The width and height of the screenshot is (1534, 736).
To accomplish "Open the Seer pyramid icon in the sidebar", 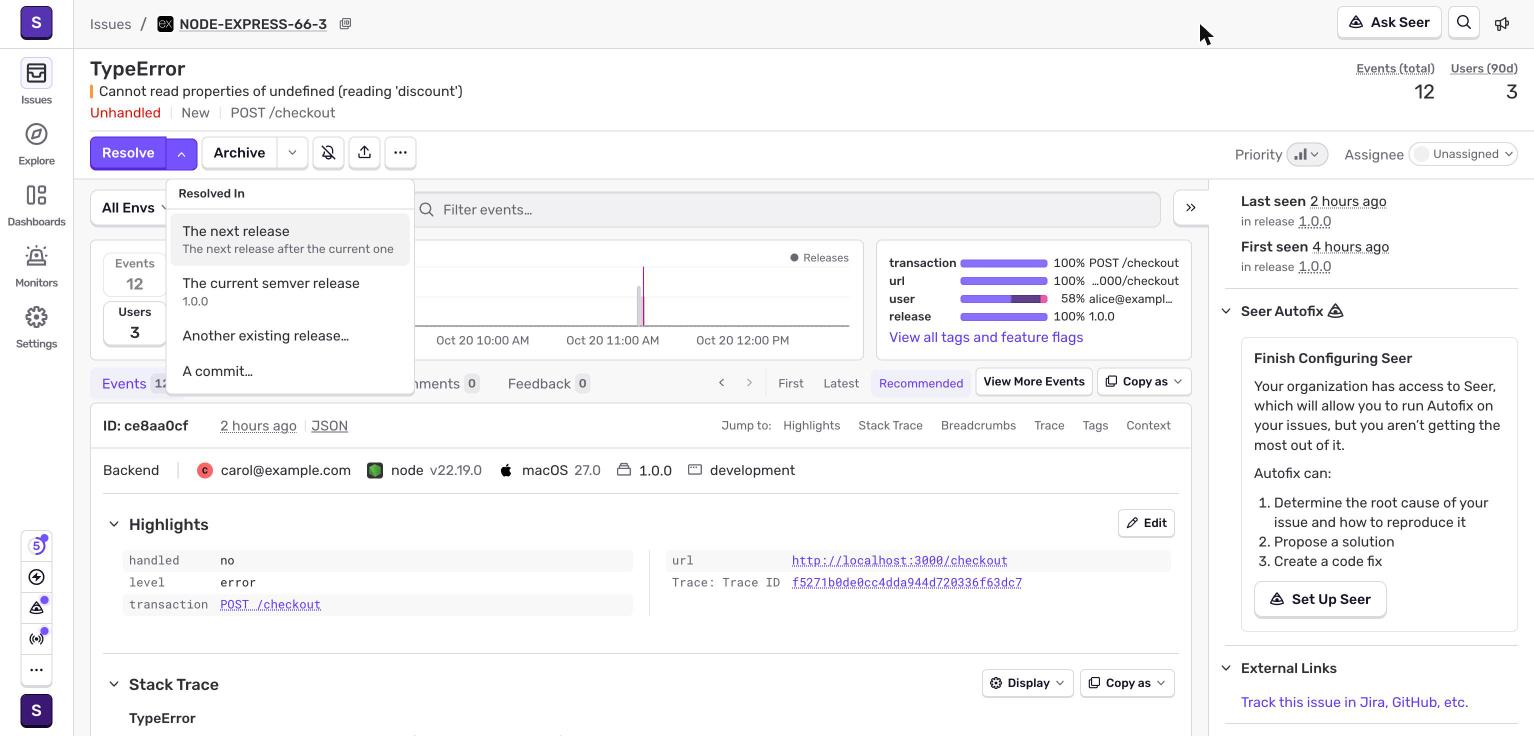I will click(x=37, y=607).
